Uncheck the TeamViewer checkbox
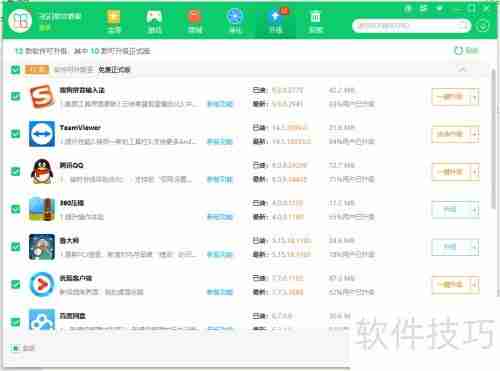The width and height of the screenshot is (500, 371). pyautogui.click(x=15, y=134)
